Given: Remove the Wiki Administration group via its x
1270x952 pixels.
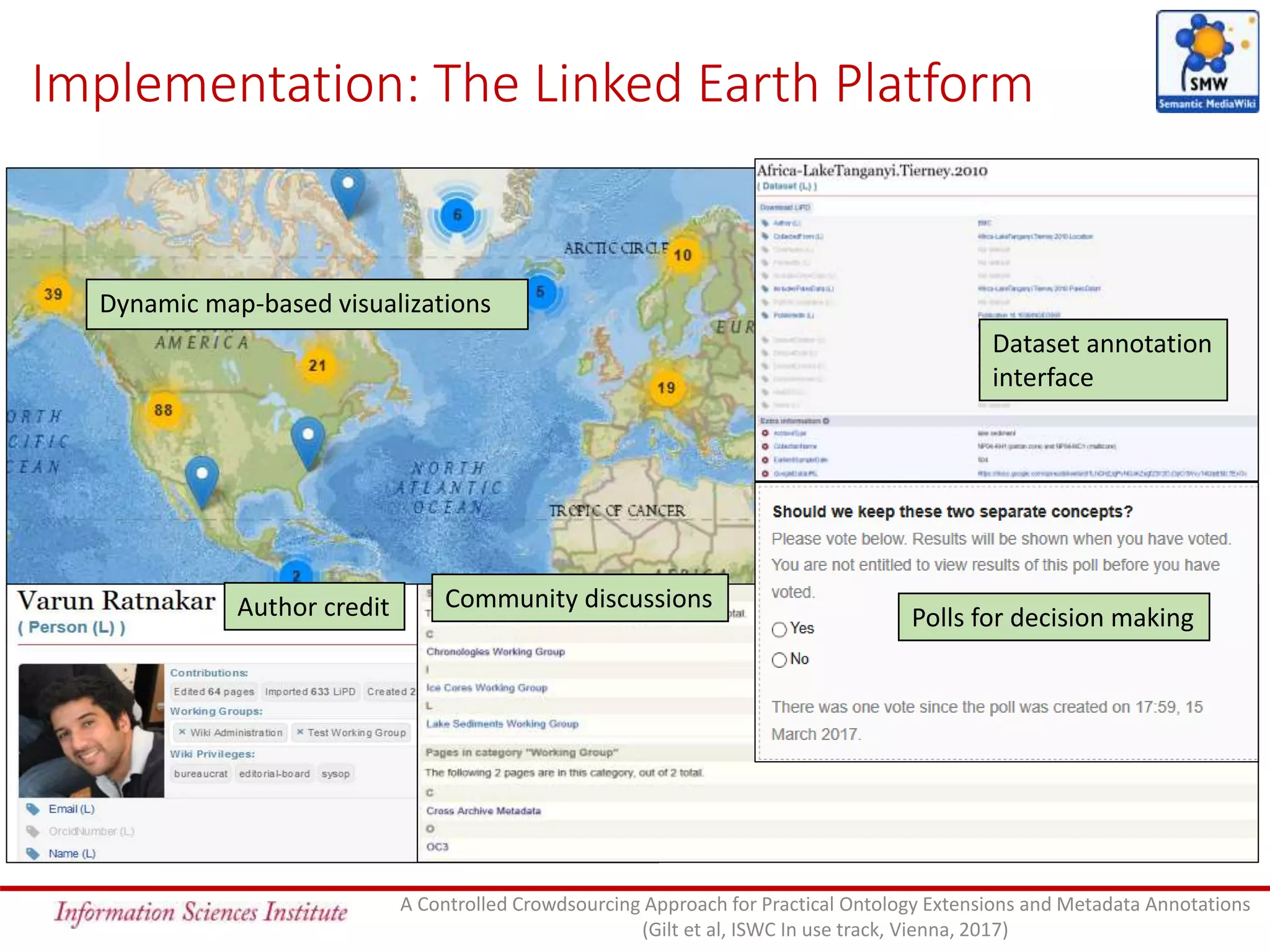Looking at the screenshot, I should click(182, 732).
